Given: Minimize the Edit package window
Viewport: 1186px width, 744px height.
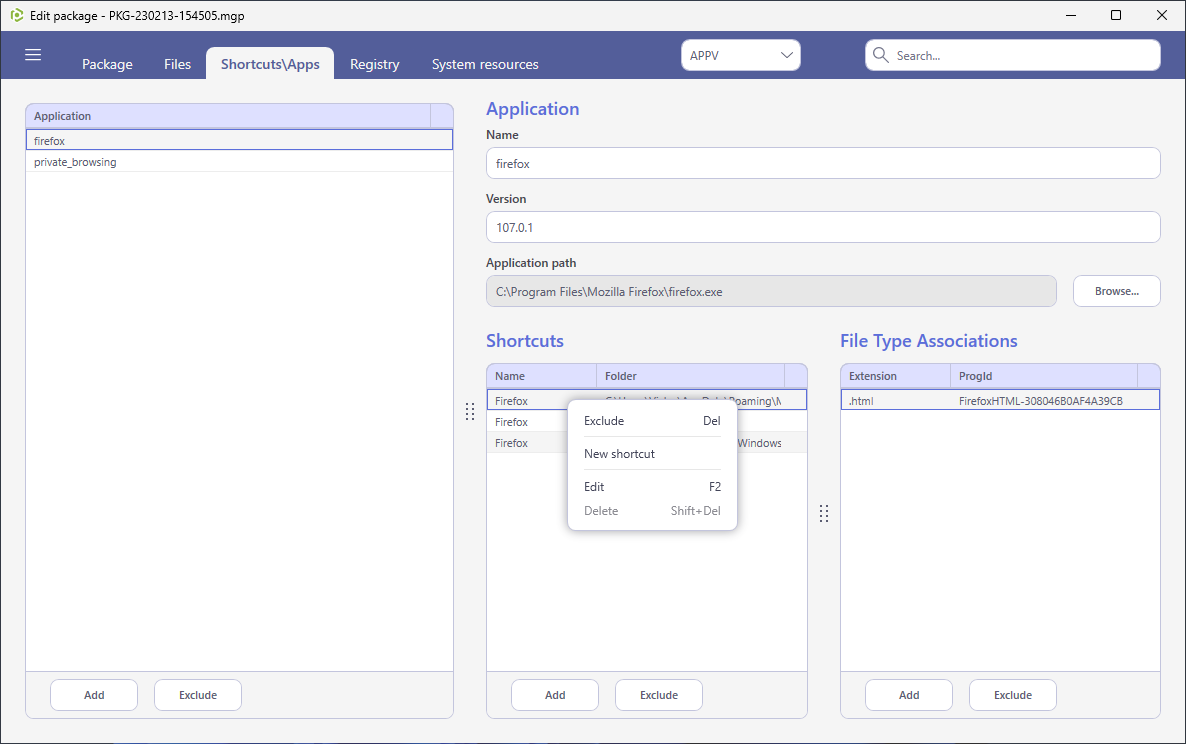Looking at the screenshot, I should pyautogui.click(x=1071, y=15).
